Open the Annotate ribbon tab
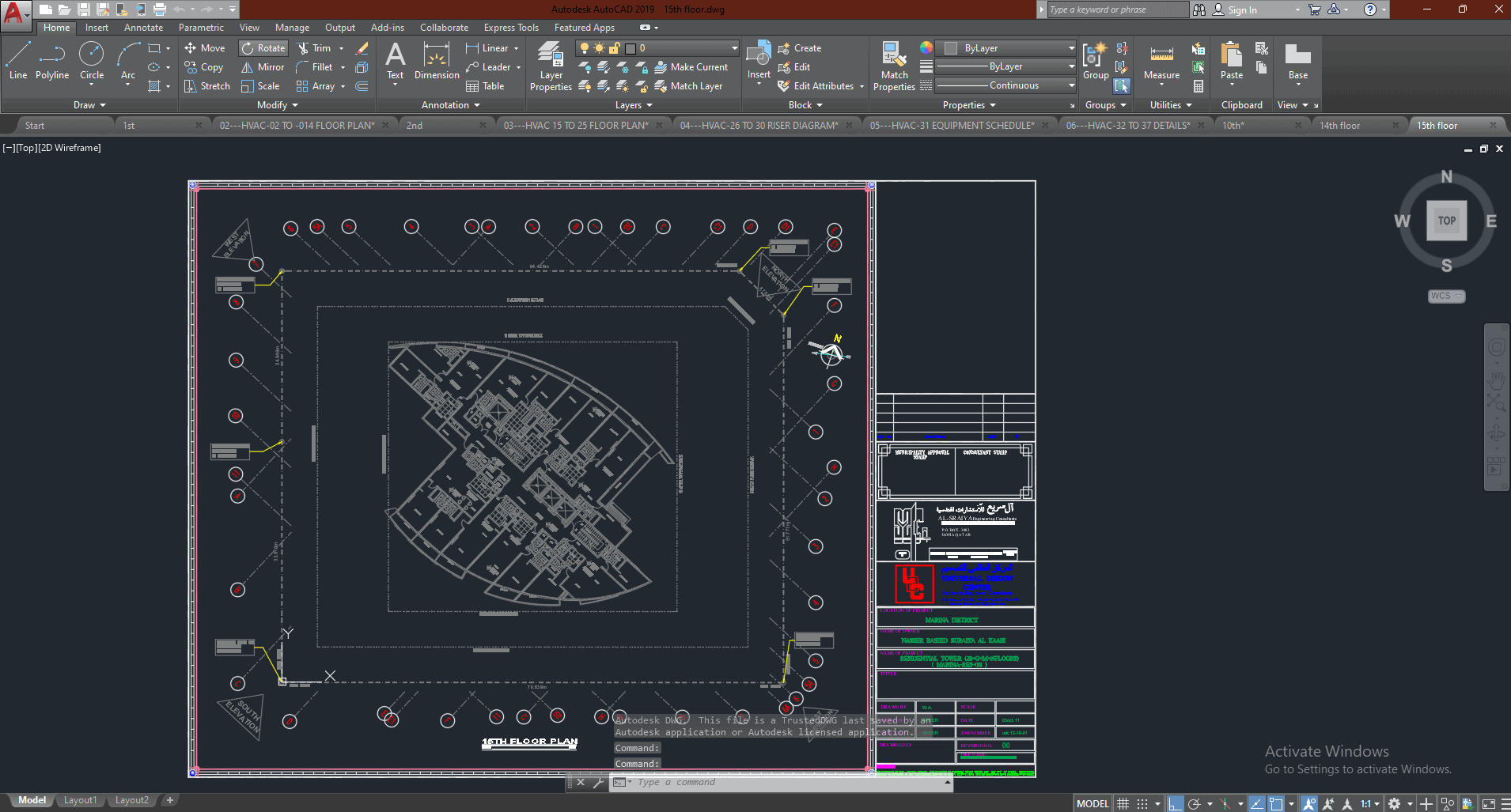 pyautogui.click(x=143, y=28)
